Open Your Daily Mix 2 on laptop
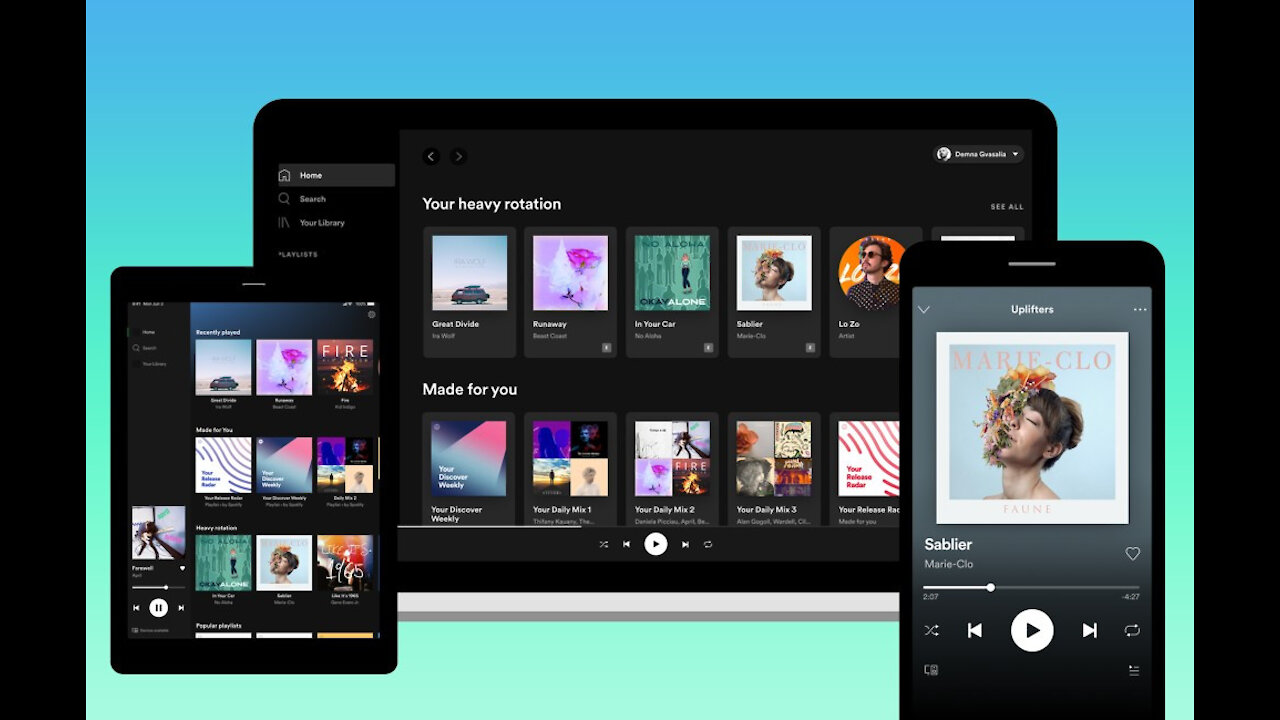Screen dimensions: 1280x720 coord(672,470)
